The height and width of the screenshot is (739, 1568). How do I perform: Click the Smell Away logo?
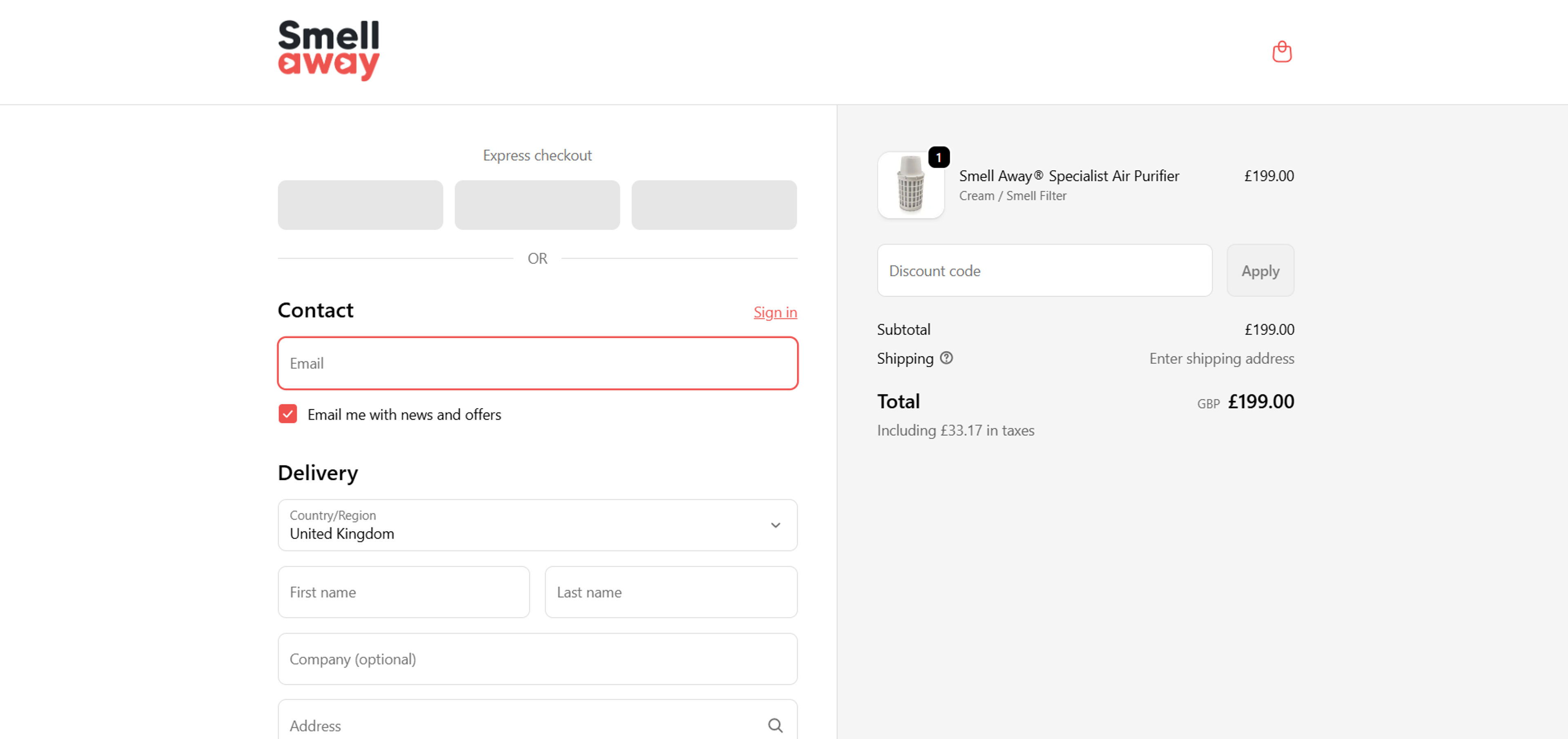pyautogui.click(x=328, y=50)
